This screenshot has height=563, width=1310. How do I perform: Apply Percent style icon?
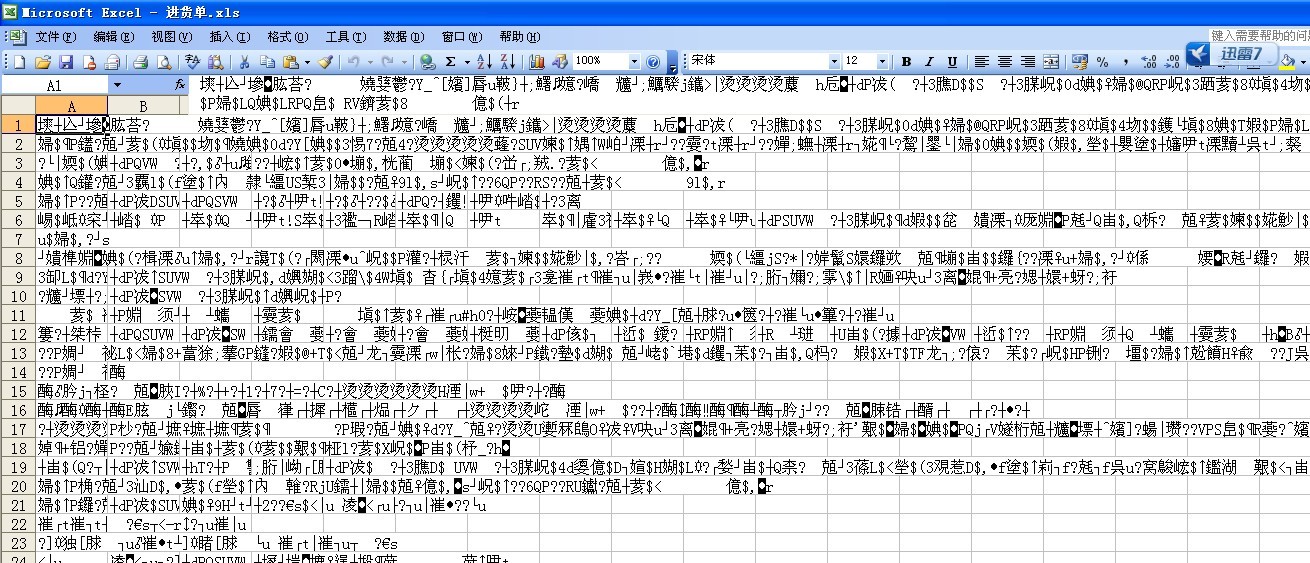[1102, 61]
